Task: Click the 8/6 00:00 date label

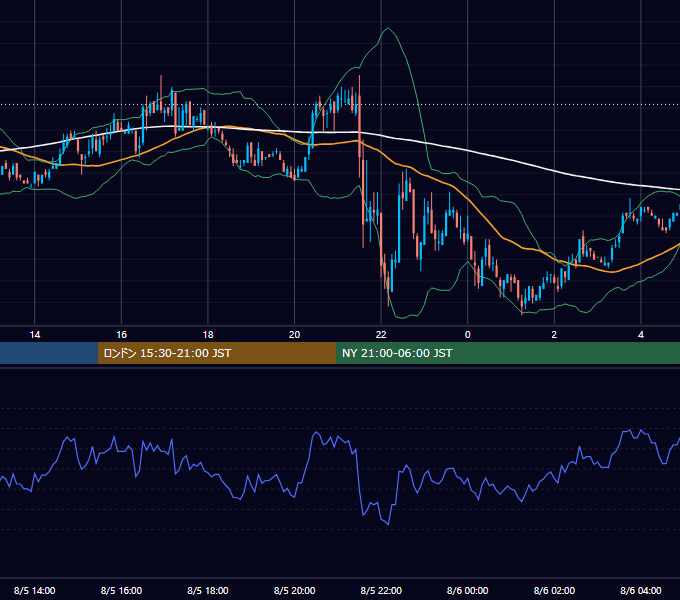Action: tap(468, 590)
